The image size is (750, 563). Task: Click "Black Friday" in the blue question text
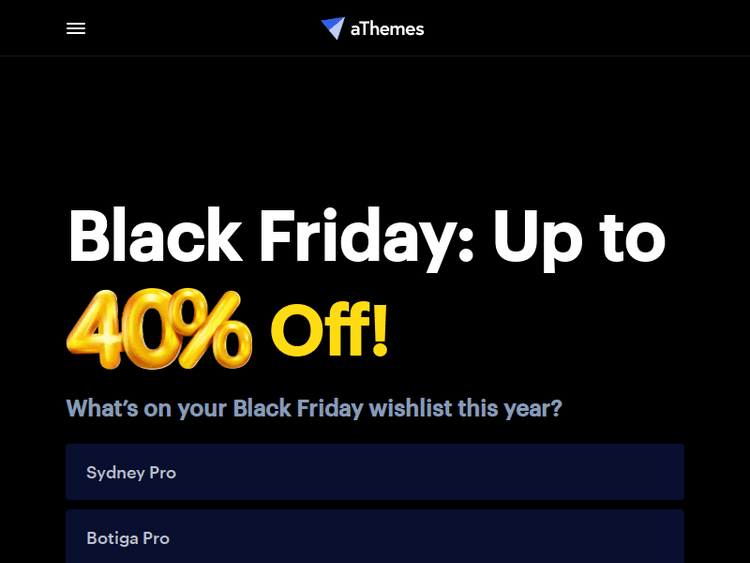[298, 408]
